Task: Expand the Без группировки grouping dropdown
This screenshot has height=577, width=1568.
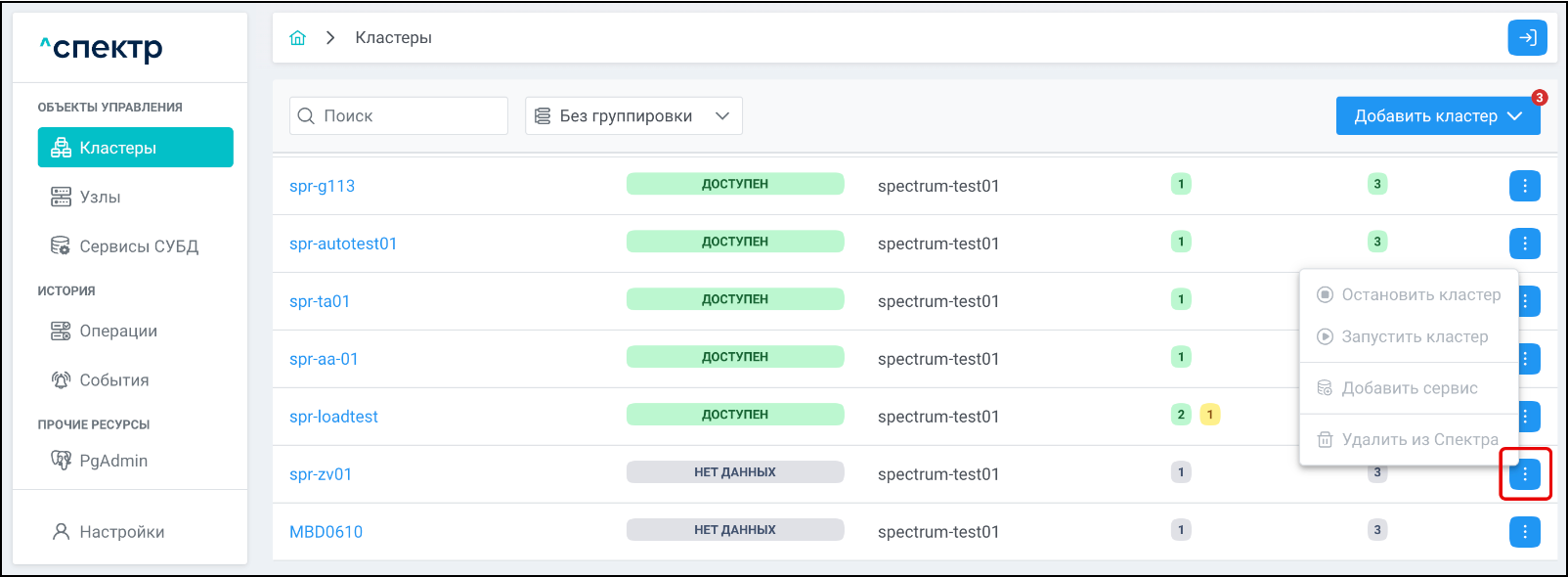Action: coord(633,116)
